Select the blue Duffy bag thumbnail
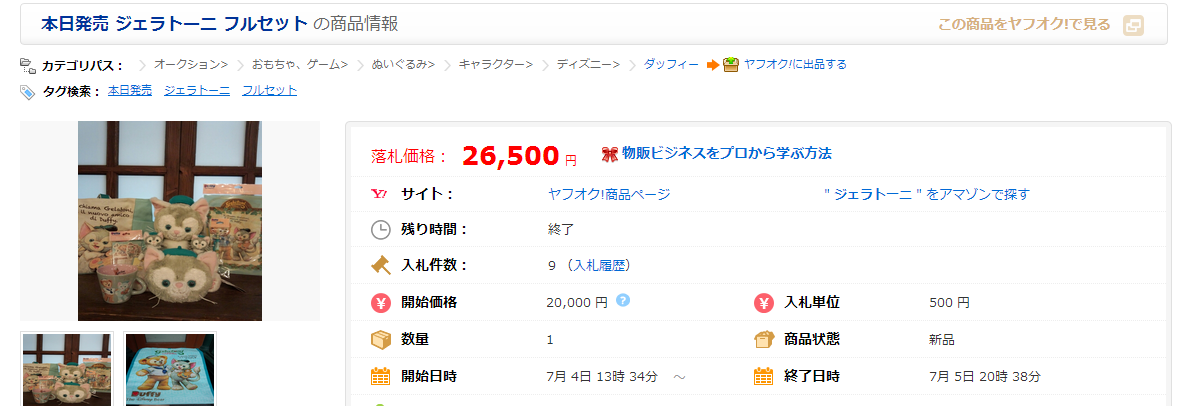Screen dimensions: 1181x406 [x=170, y=369]
